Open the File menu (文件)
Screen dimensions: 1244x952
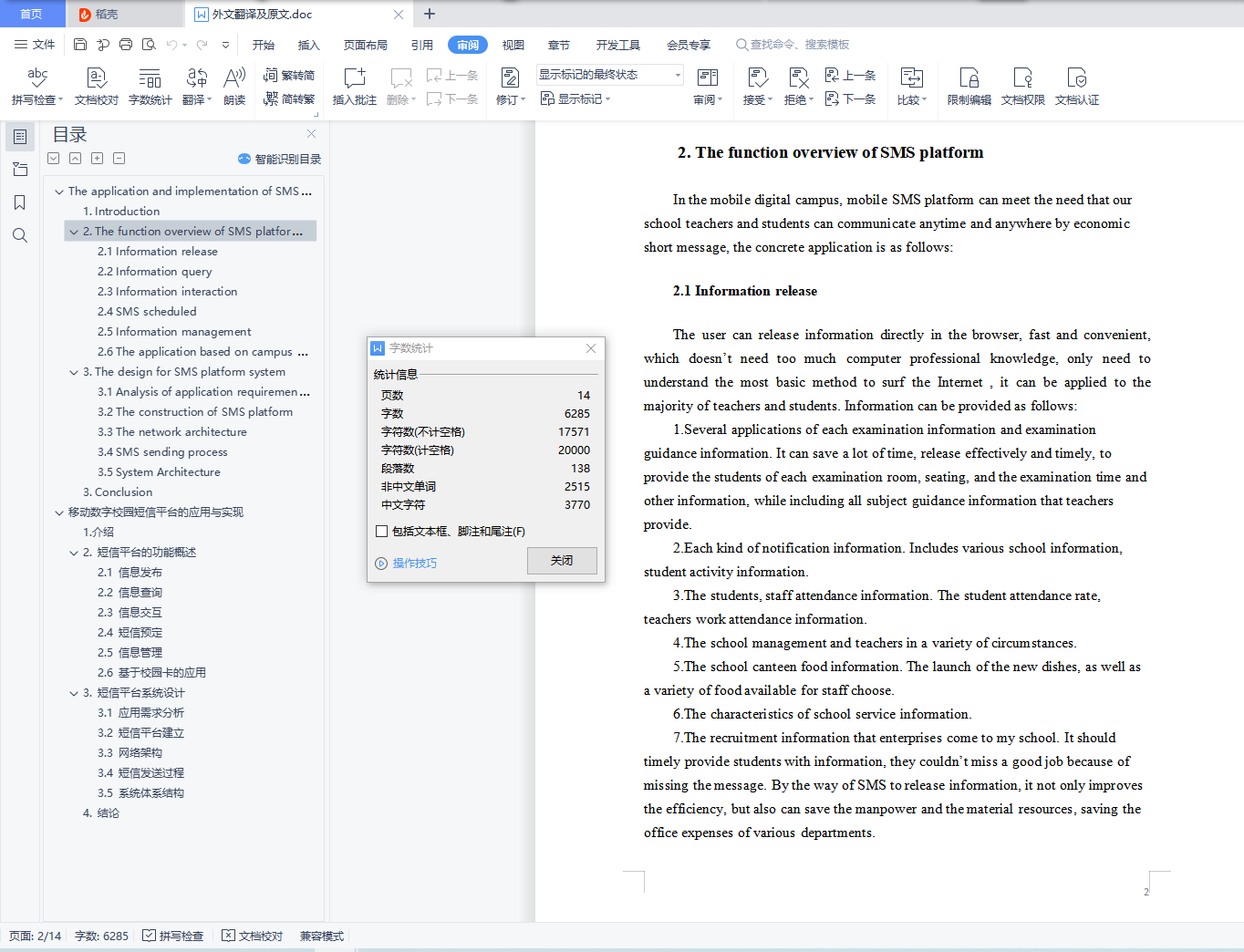(x=35, y=45)
